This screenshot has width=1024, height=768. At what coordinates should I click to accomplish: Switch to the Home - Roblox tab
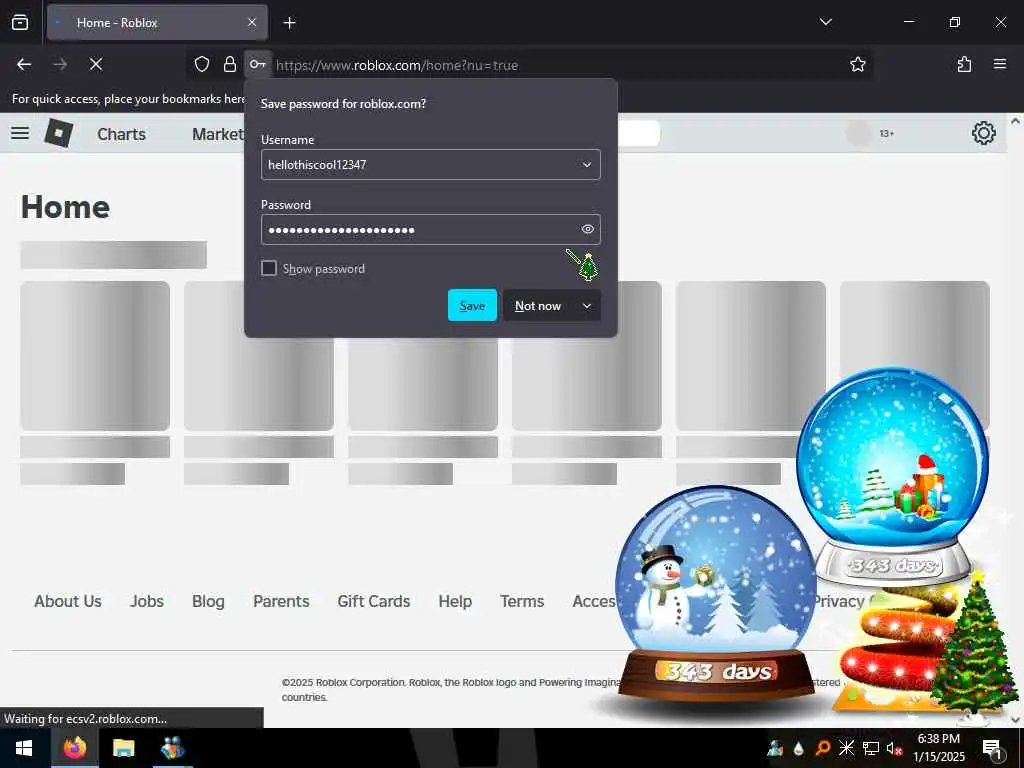tap(157, 22)
